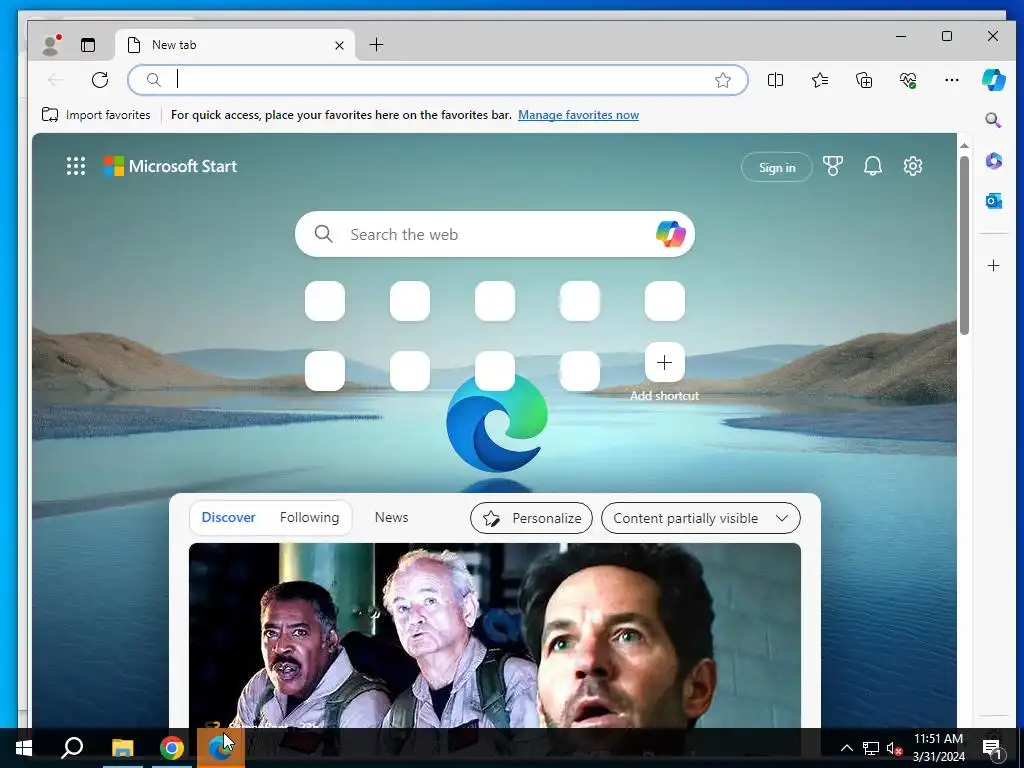Launch Google Chrome from taskbar

click(x=171, y=748)
